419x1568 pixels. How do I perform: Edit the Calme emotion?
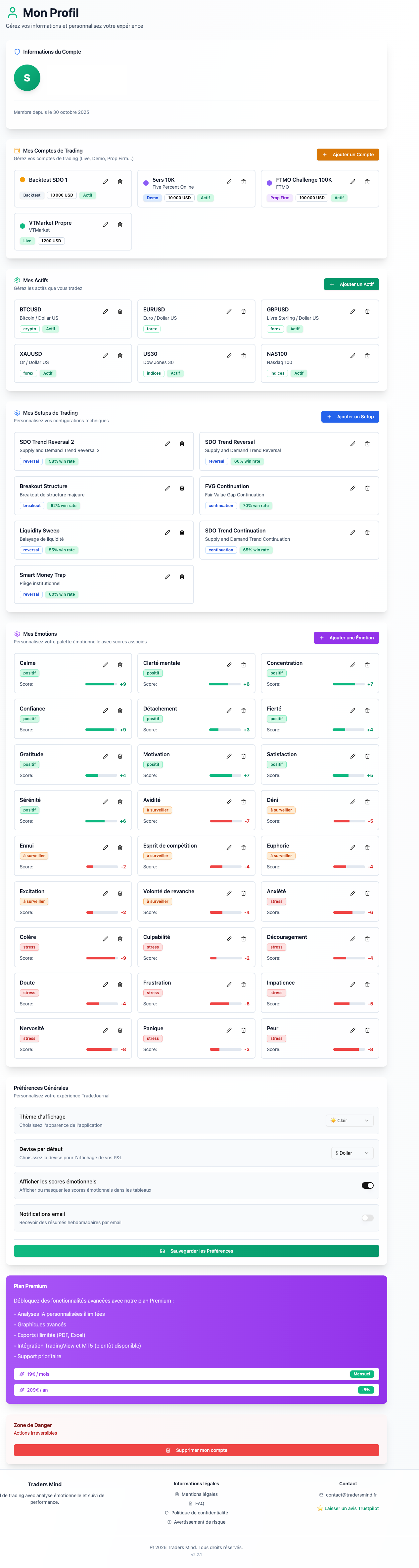[x=105, y=665]
